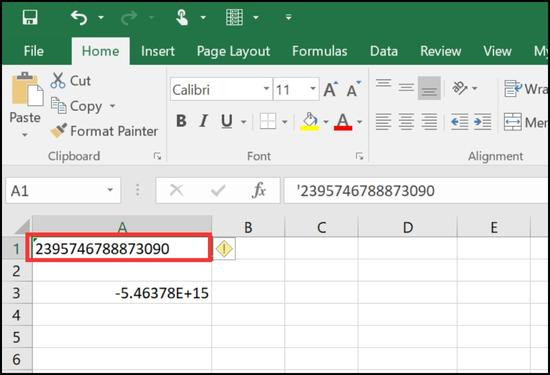Click the Cancel X icon in formula bar
This screenshot has height=375, width=550.
tap(176, 190)
